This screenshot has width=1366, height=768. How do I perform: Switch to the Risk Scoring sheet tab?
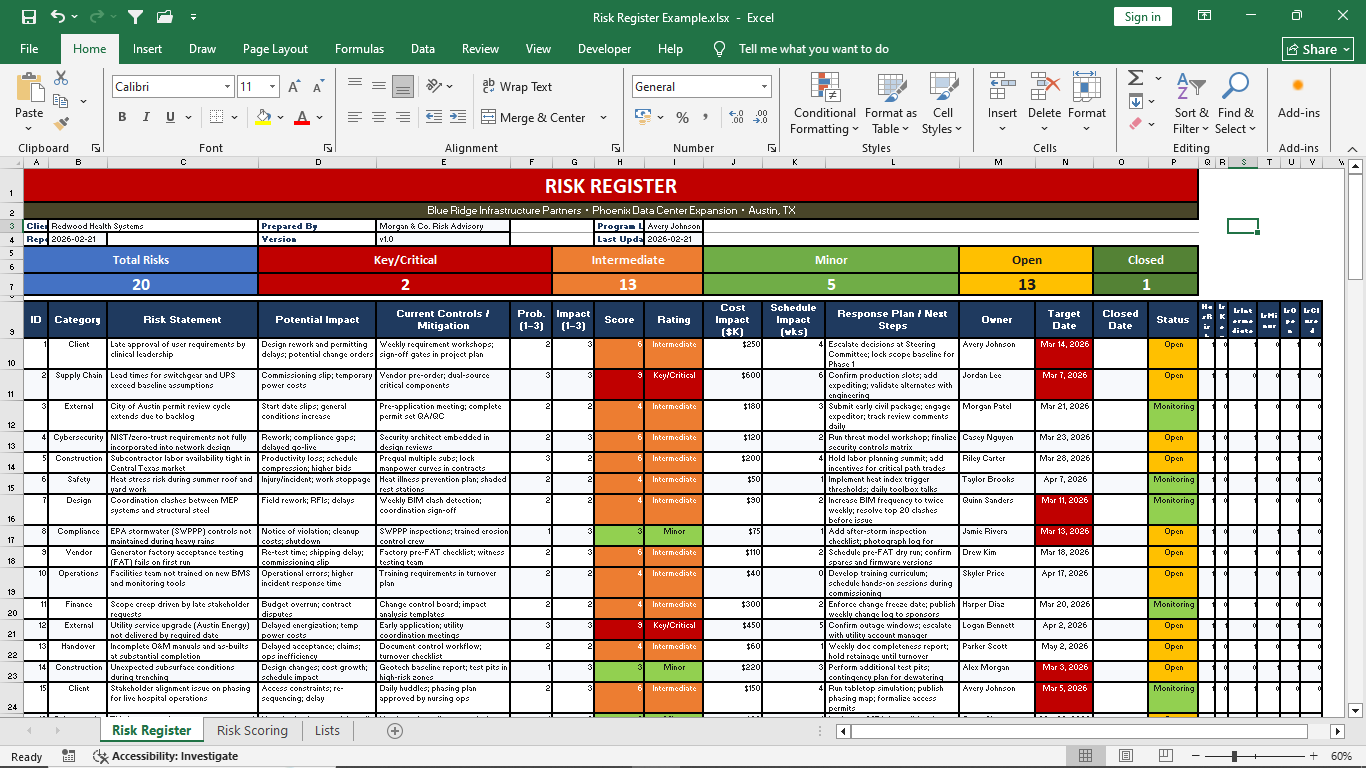tap(252, 731)
